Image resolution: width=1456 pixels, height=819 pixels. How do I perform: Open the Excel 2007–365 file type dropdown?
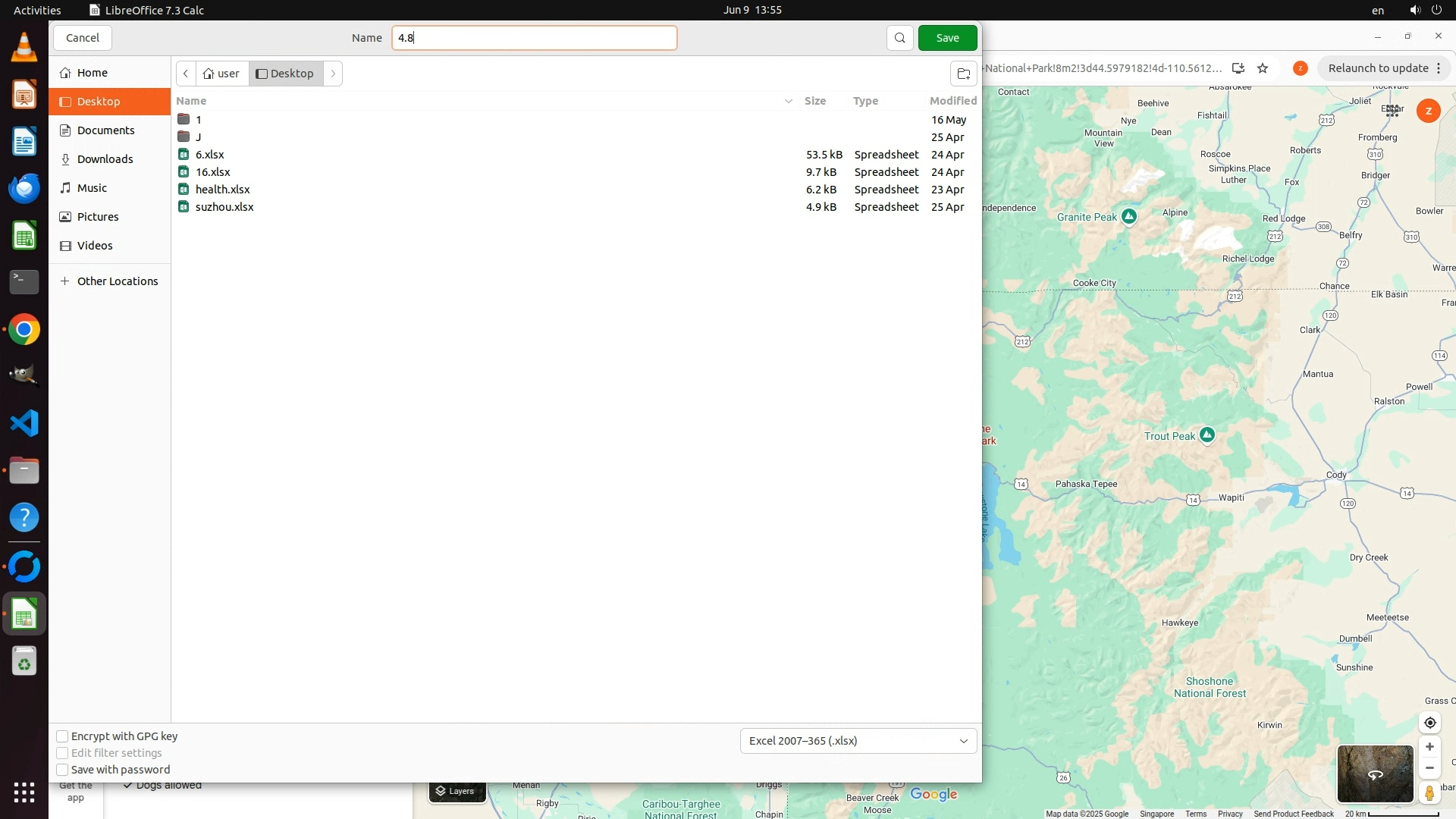pyautogui.click(x=858, y=741)
